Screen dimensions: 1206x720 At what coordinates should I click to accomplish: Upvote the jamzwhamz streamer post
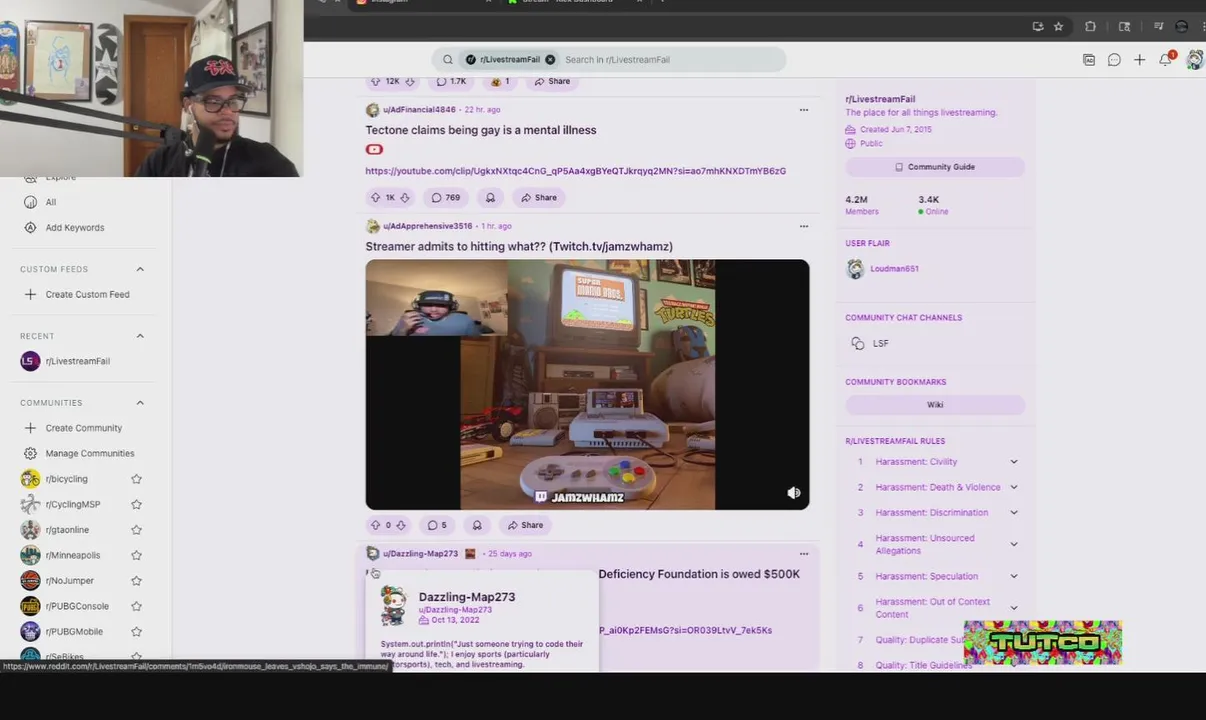coord(376,525)
